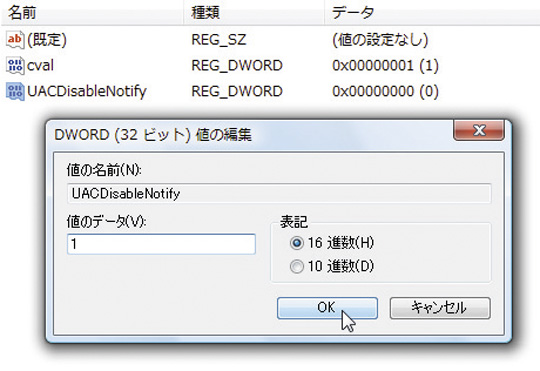
Task: Select the REG_DWORD type in the UACDisableNotify row
Action: (x=237, y=91)
